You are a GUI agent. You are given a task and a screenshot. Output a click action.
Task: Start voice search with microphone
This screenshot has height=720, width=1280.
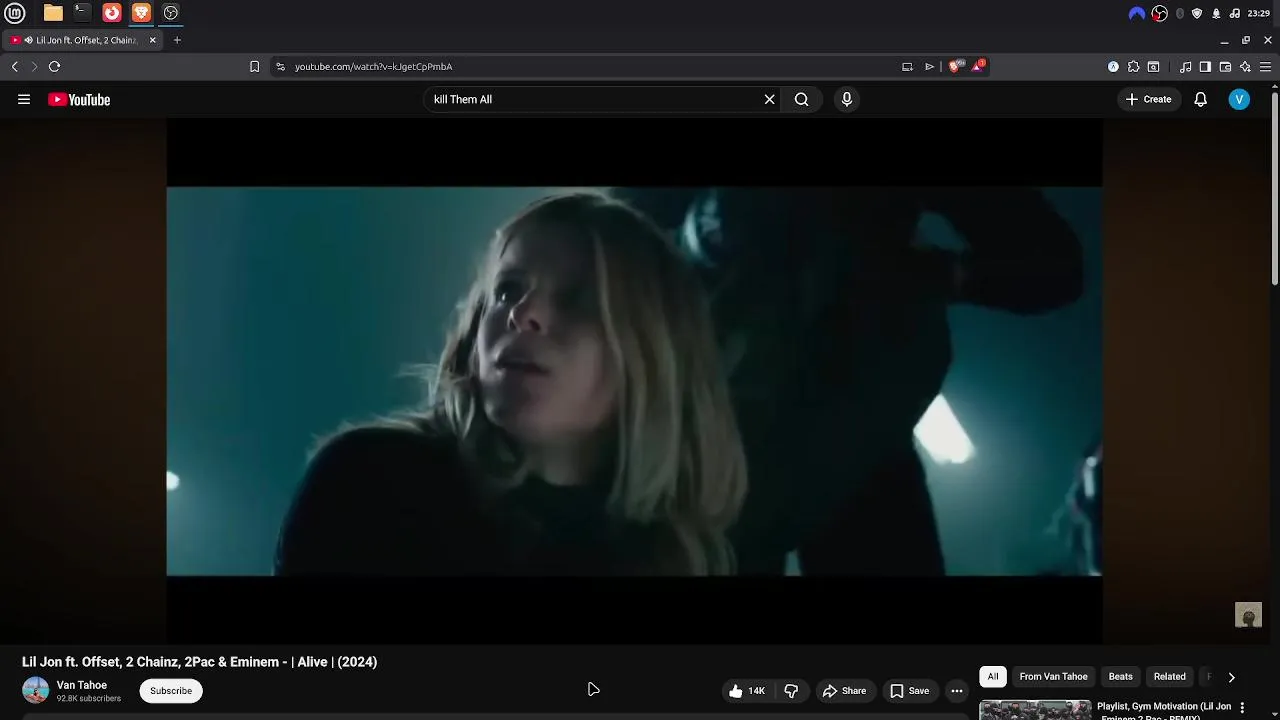coord(847,99)
